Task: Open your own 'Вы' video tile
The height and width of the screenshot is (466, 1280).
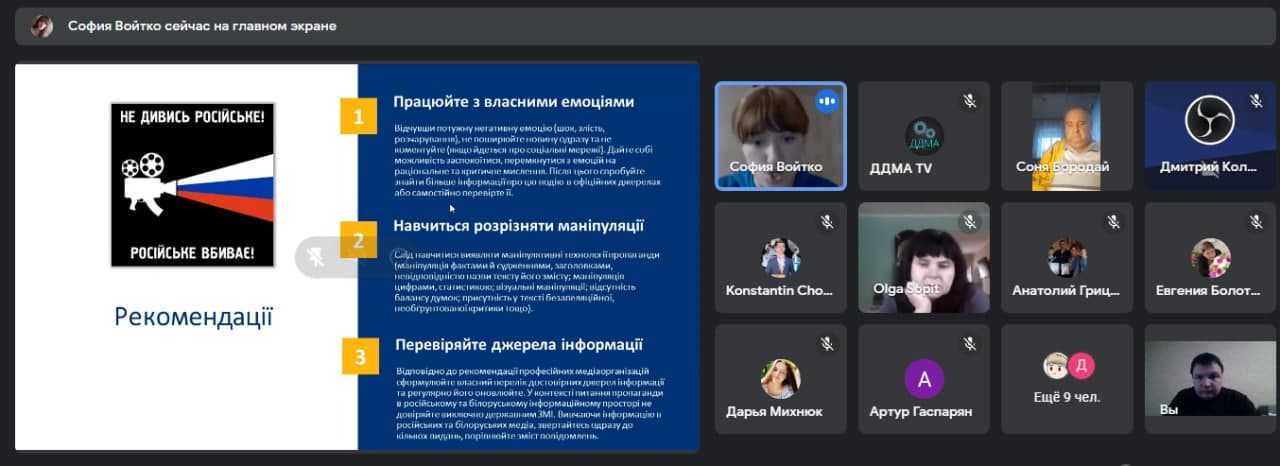Action: point(1210,378)
